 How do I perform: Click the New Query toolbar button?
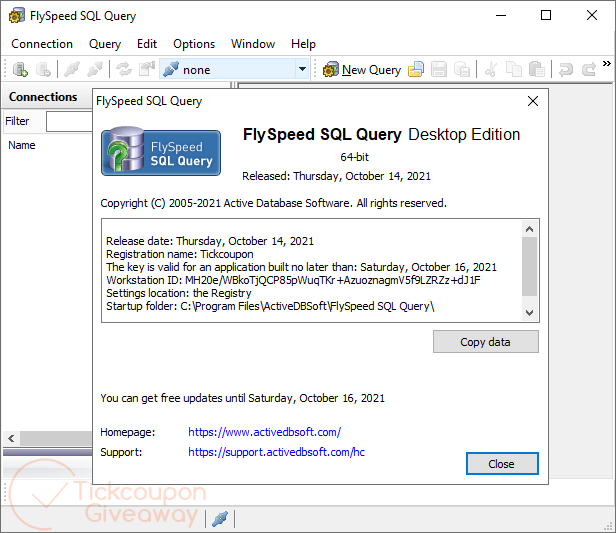coord(362,70)
